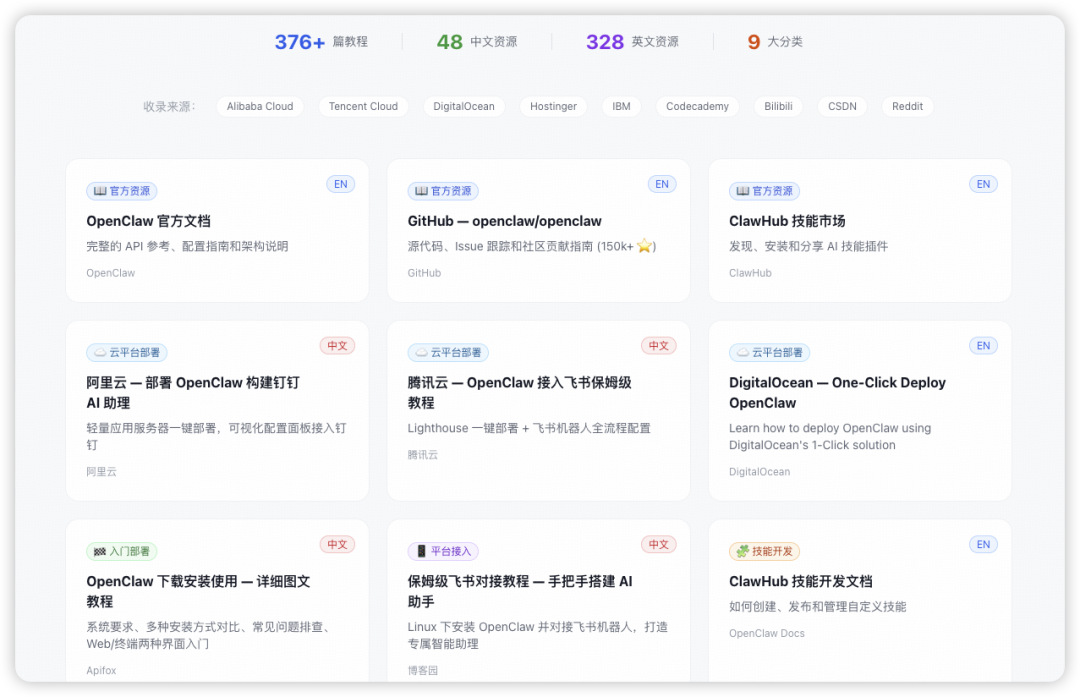Toggle the EN badge on DigitalOcean card
The height and width of the screenshot is (697, 1080).
click(983, 345)
